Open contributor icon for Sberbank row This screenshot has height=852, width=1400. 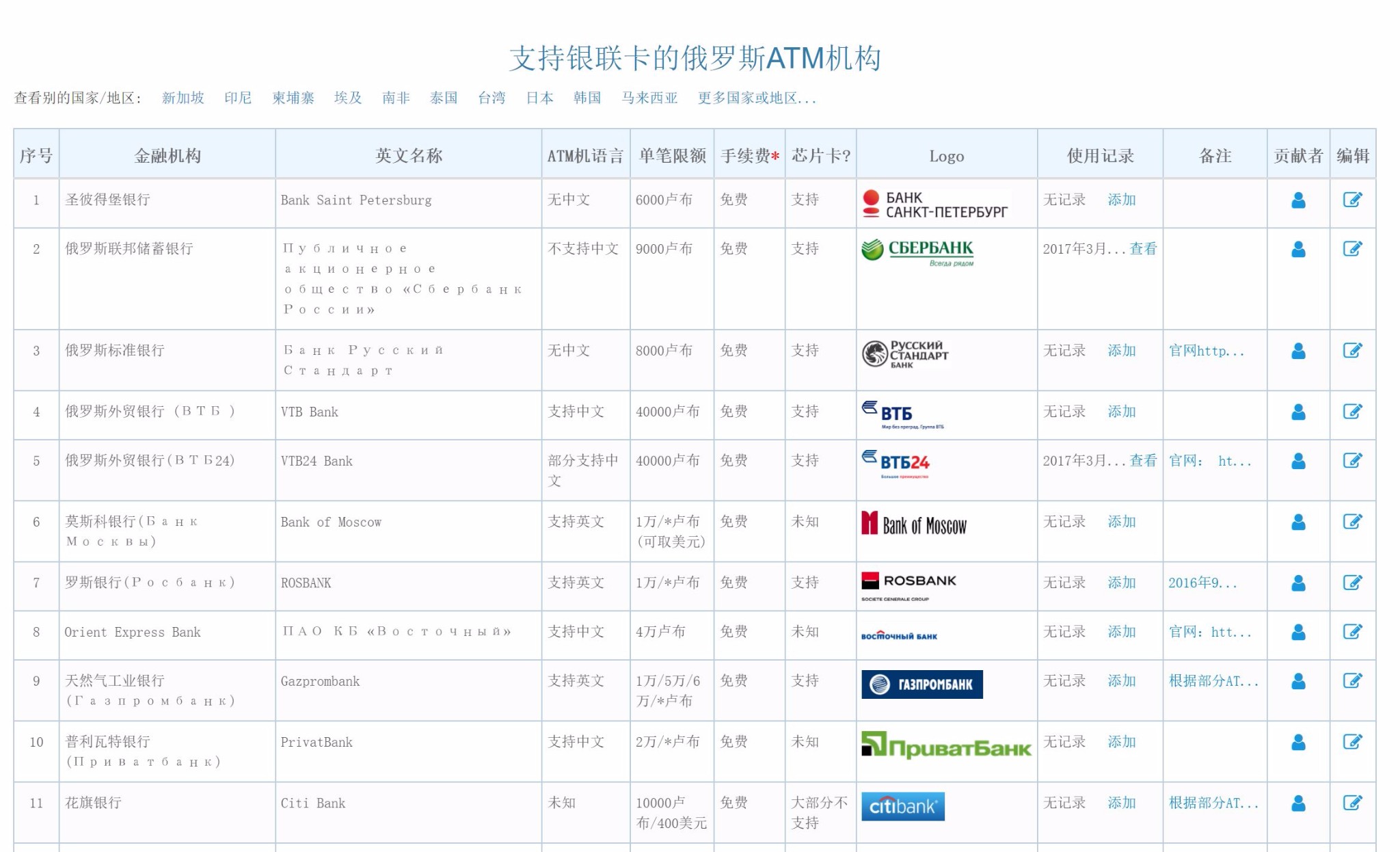pyautogui.click(x=1298, y=249)
